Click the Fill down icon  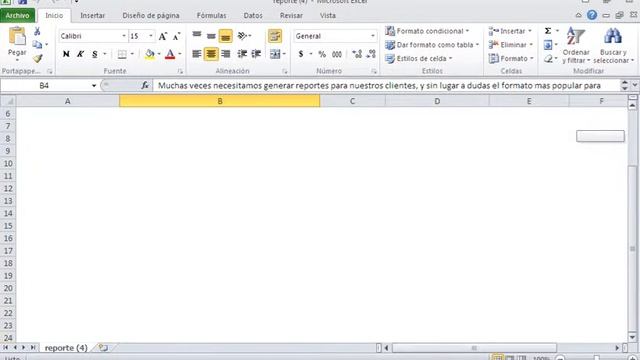[x=548, y=45]
